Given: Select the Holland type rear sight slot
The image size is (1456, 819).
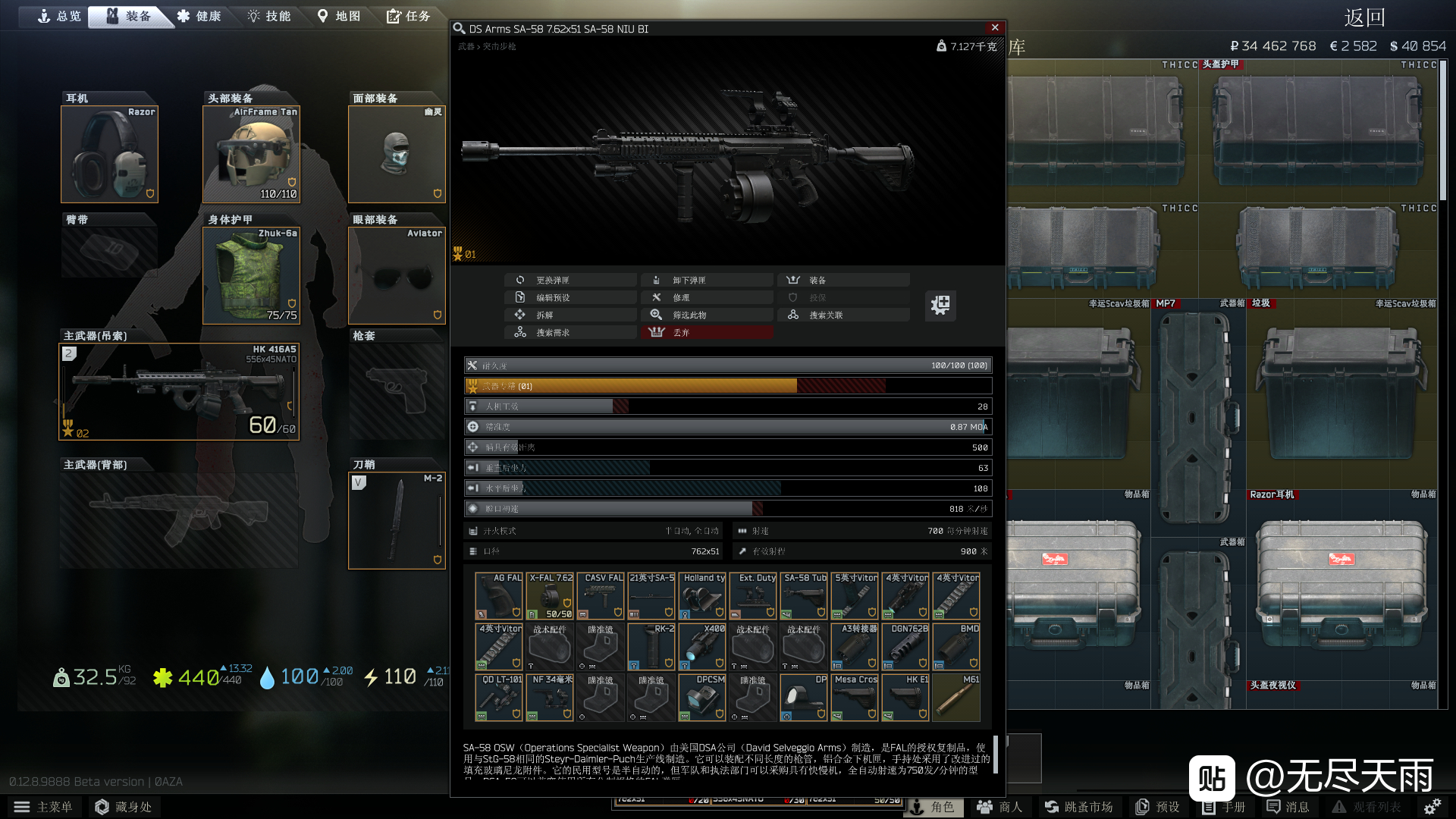Looking at the screenshot, I should (702, 596).
